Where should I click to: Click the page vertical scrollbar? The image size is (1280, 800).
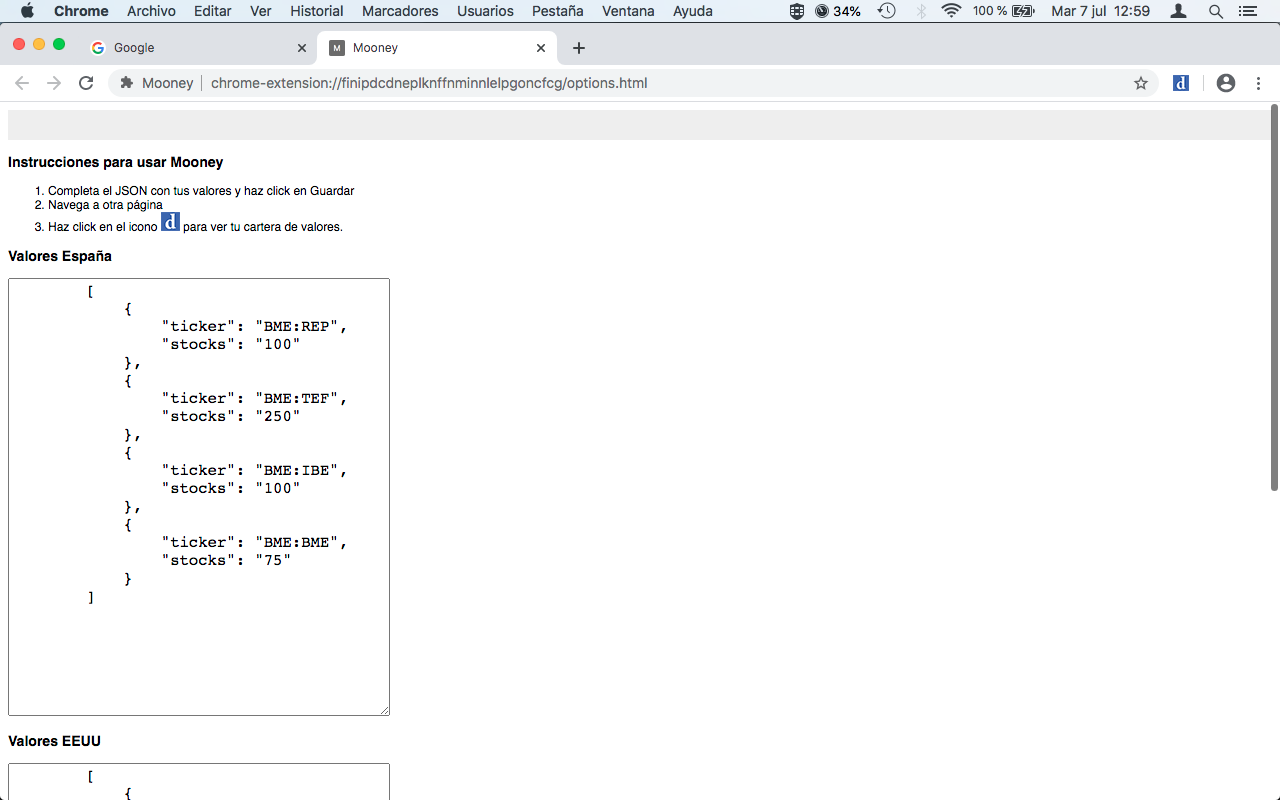[x=1274, y=297]
